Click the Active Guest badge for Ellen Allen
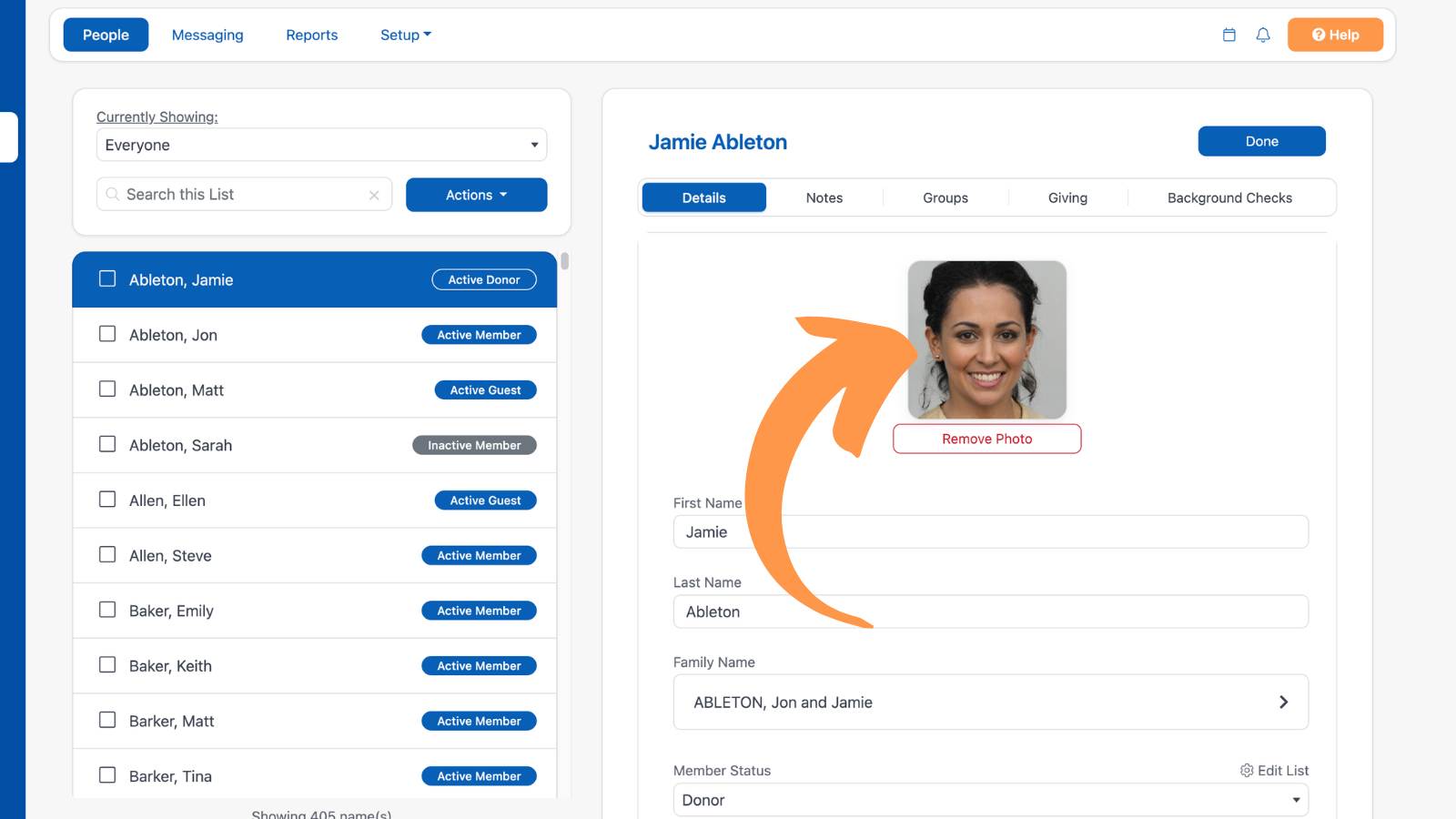This screenshot has height=819, width=1456. click(x=485, y=500)
